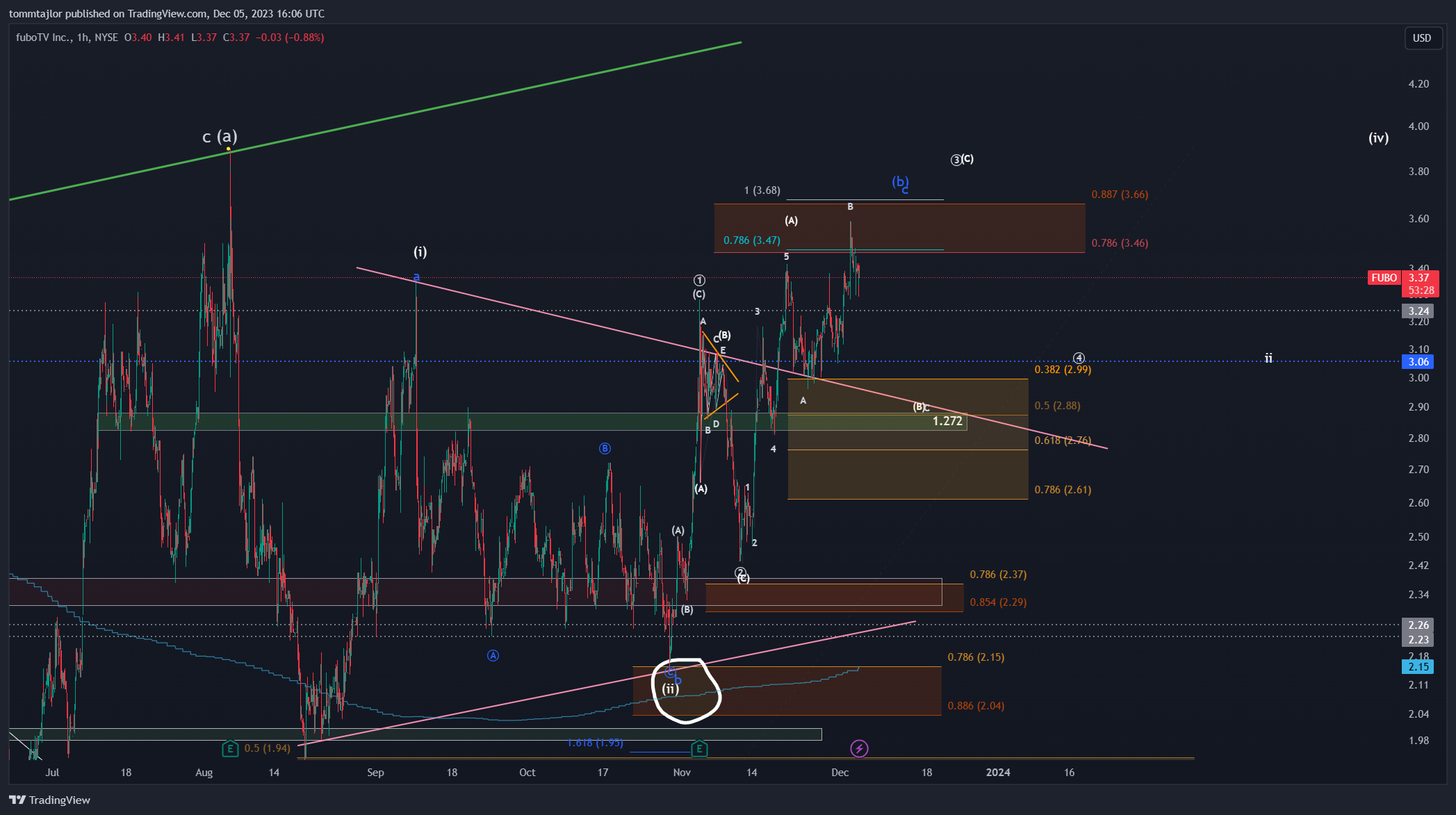
Task: Click the 1.98 price axis value
Action: 1418,741
